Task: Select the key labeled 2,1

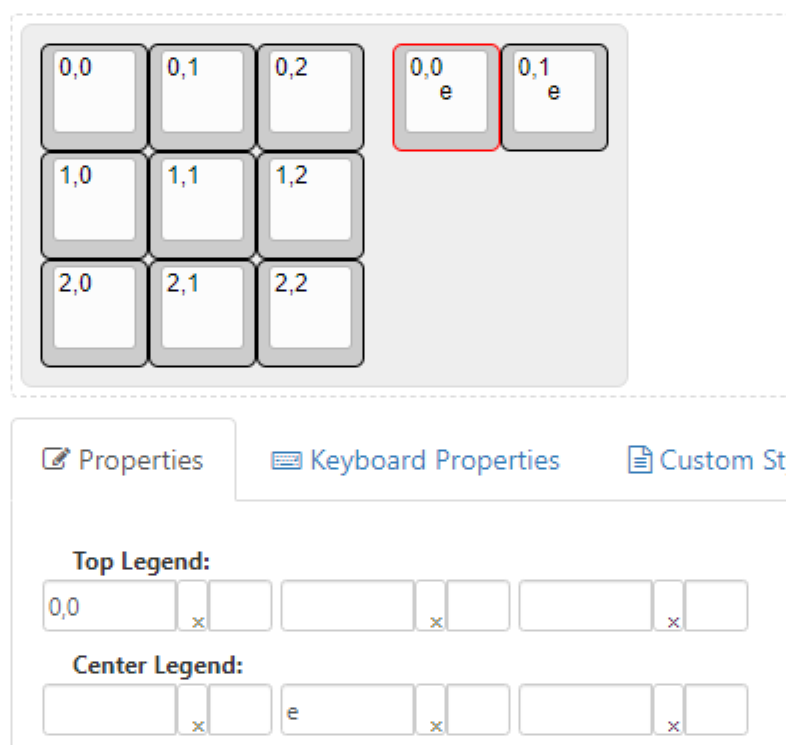Action: [203, 313]
